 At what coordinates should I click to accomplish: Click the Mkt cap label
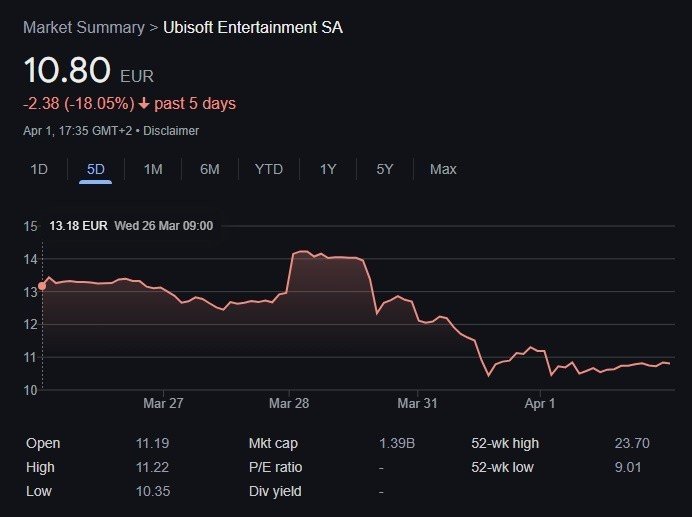tap(273, 443)
